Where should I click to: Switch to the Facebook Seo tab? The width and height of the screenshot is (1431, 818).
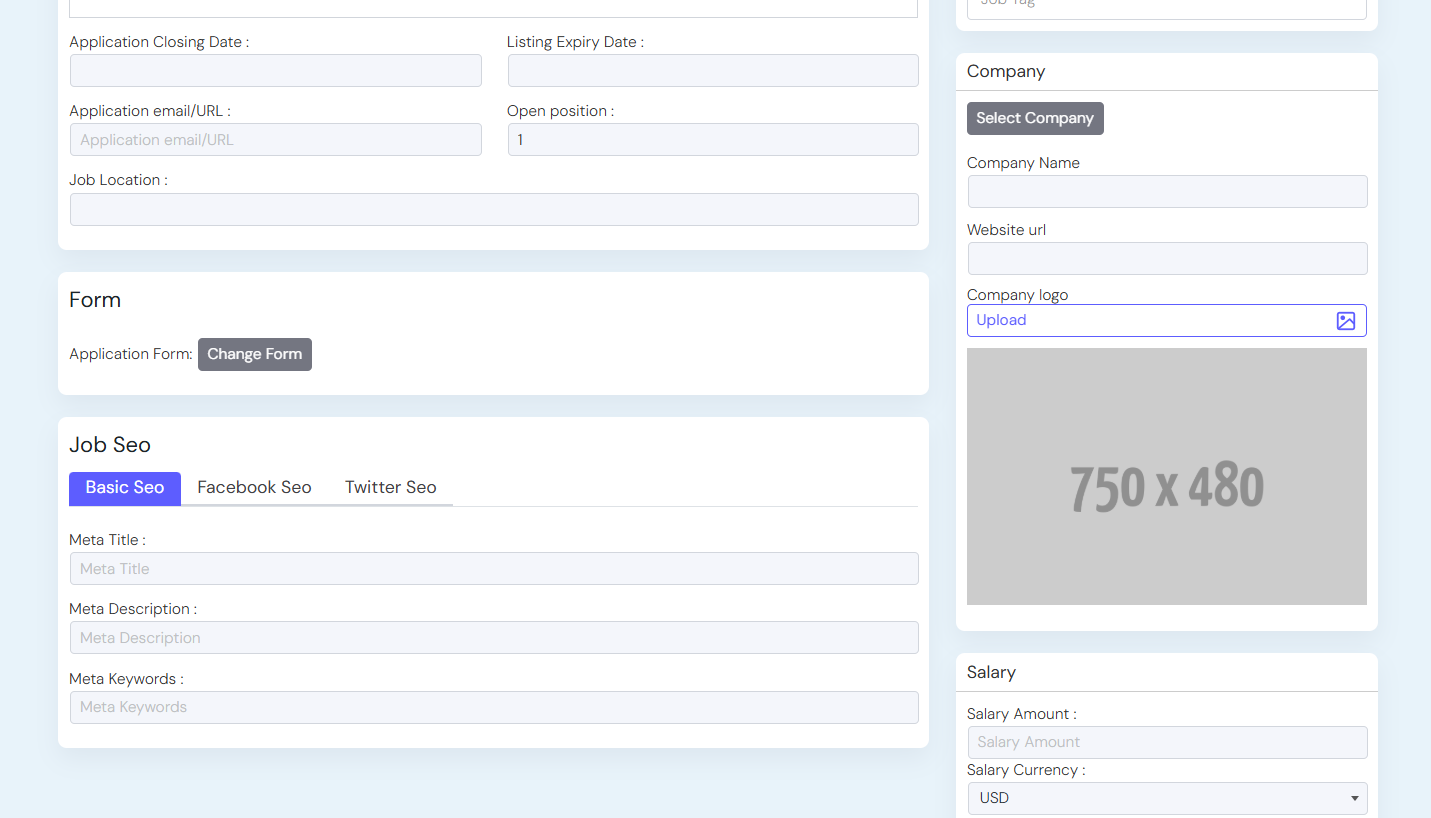tap(254, 488)
